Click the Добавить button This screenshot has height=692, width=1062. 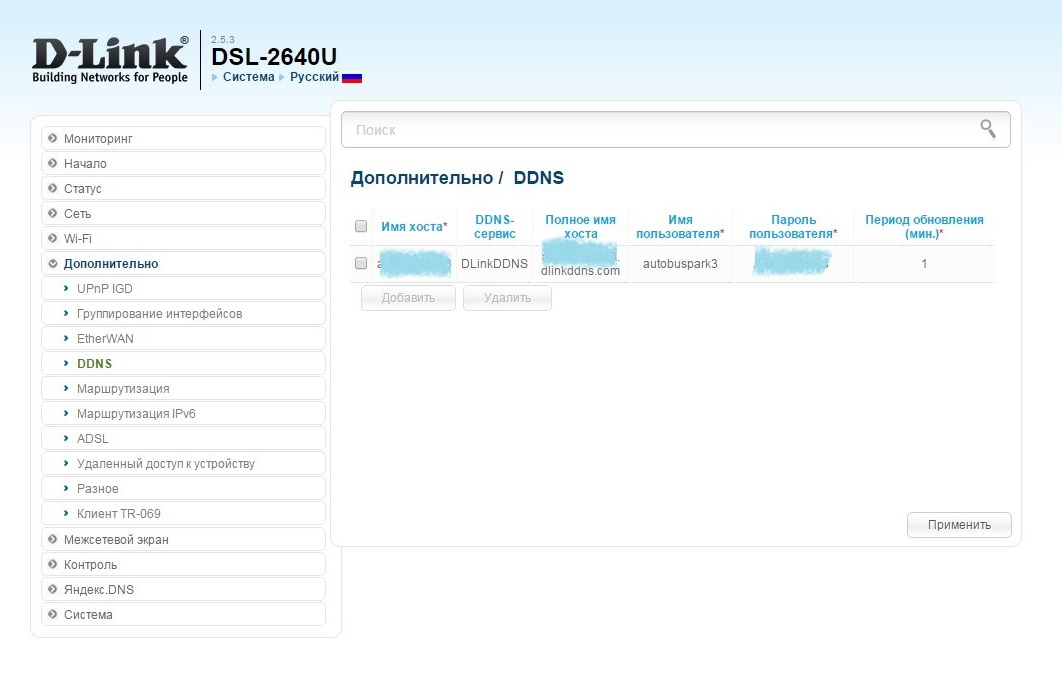pyautogui.click(x=408, y=298)
